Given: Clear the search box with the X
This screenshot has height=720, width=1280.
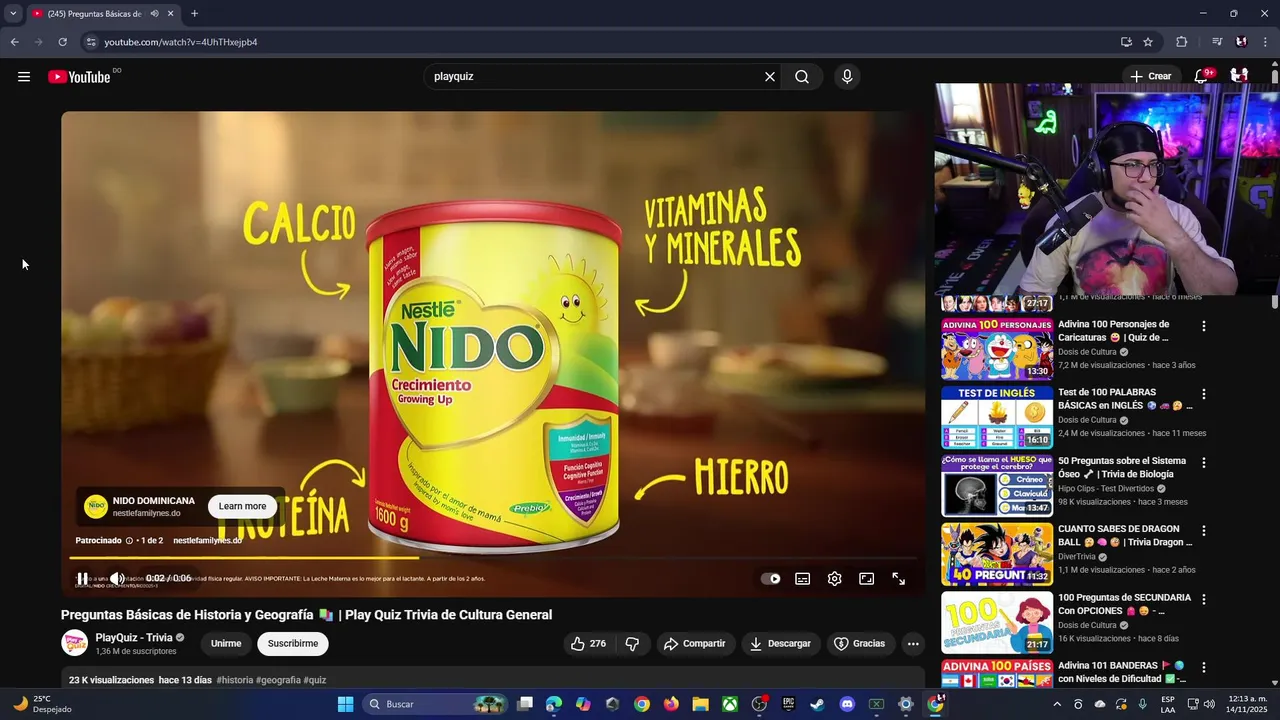Looking at the screenshot, I should click(770, 77).
